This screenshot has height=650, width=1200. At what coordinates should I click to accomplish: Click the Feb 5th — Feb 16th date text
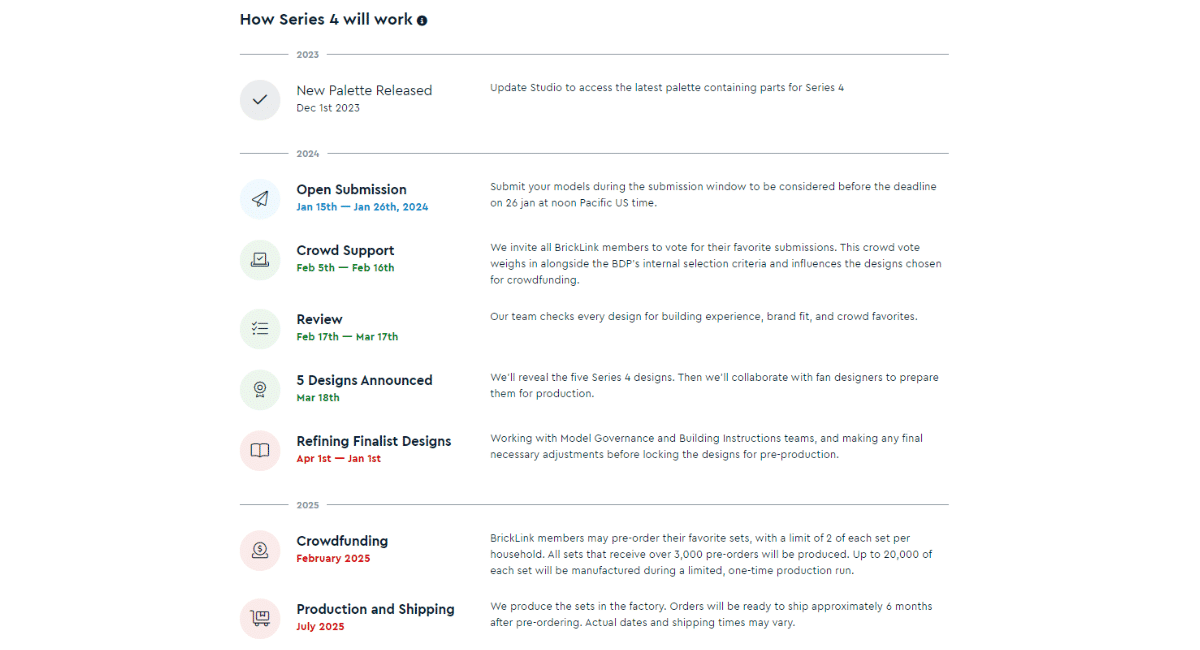(x=345, y=268)
